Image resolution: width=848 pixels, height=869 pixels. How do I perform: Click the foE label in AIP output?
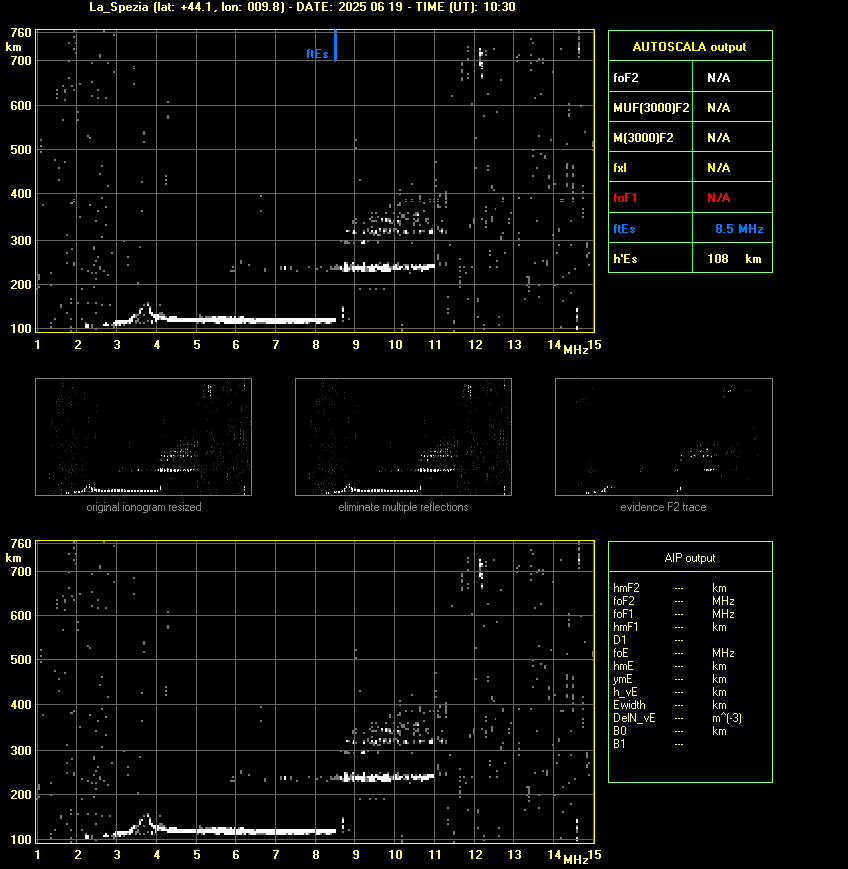[x=621, y=653]
